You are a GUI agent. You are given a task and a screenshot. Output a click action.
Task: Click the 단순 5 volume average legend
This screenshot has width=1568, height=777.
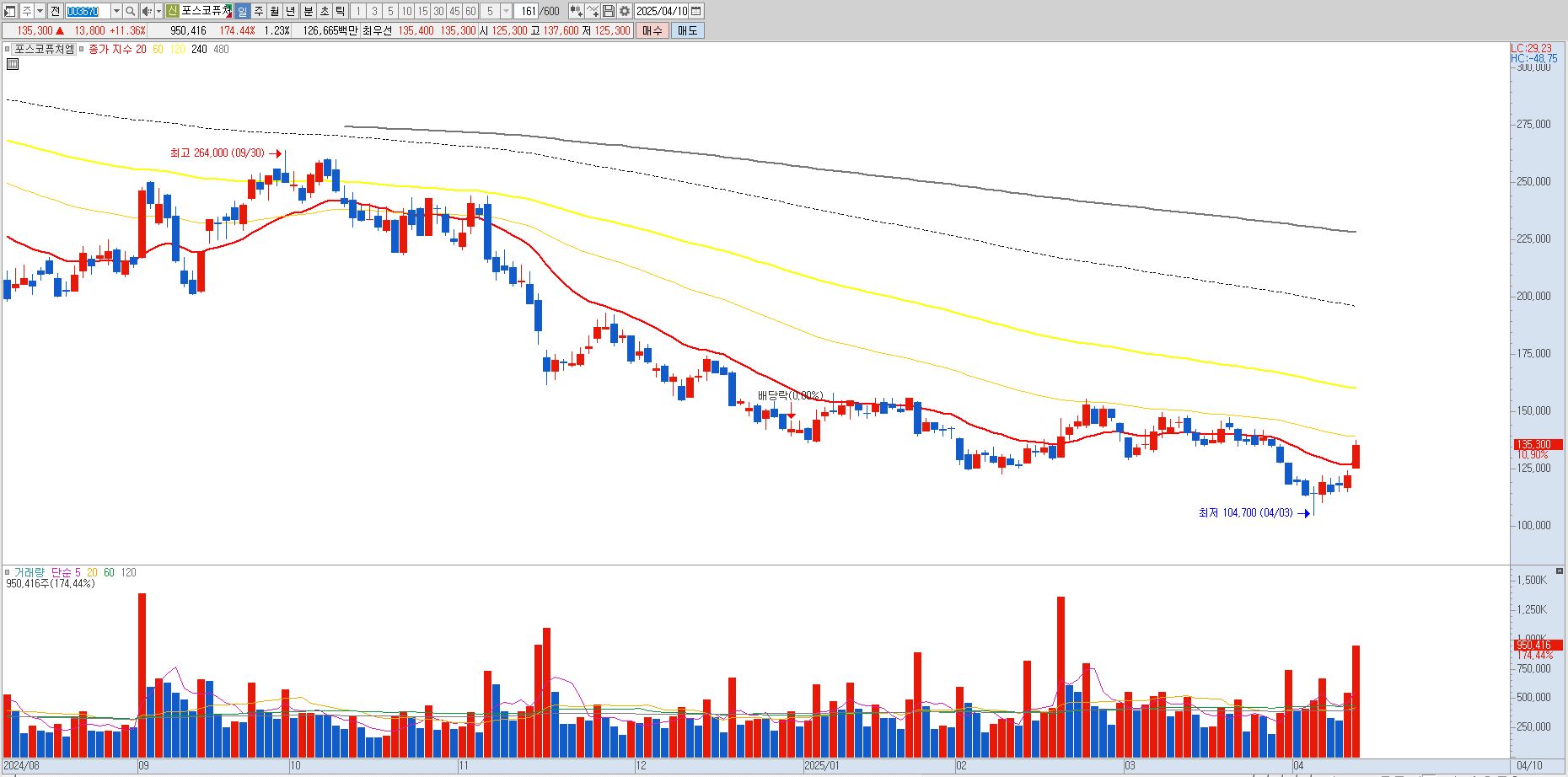click(x=66, y=572)
